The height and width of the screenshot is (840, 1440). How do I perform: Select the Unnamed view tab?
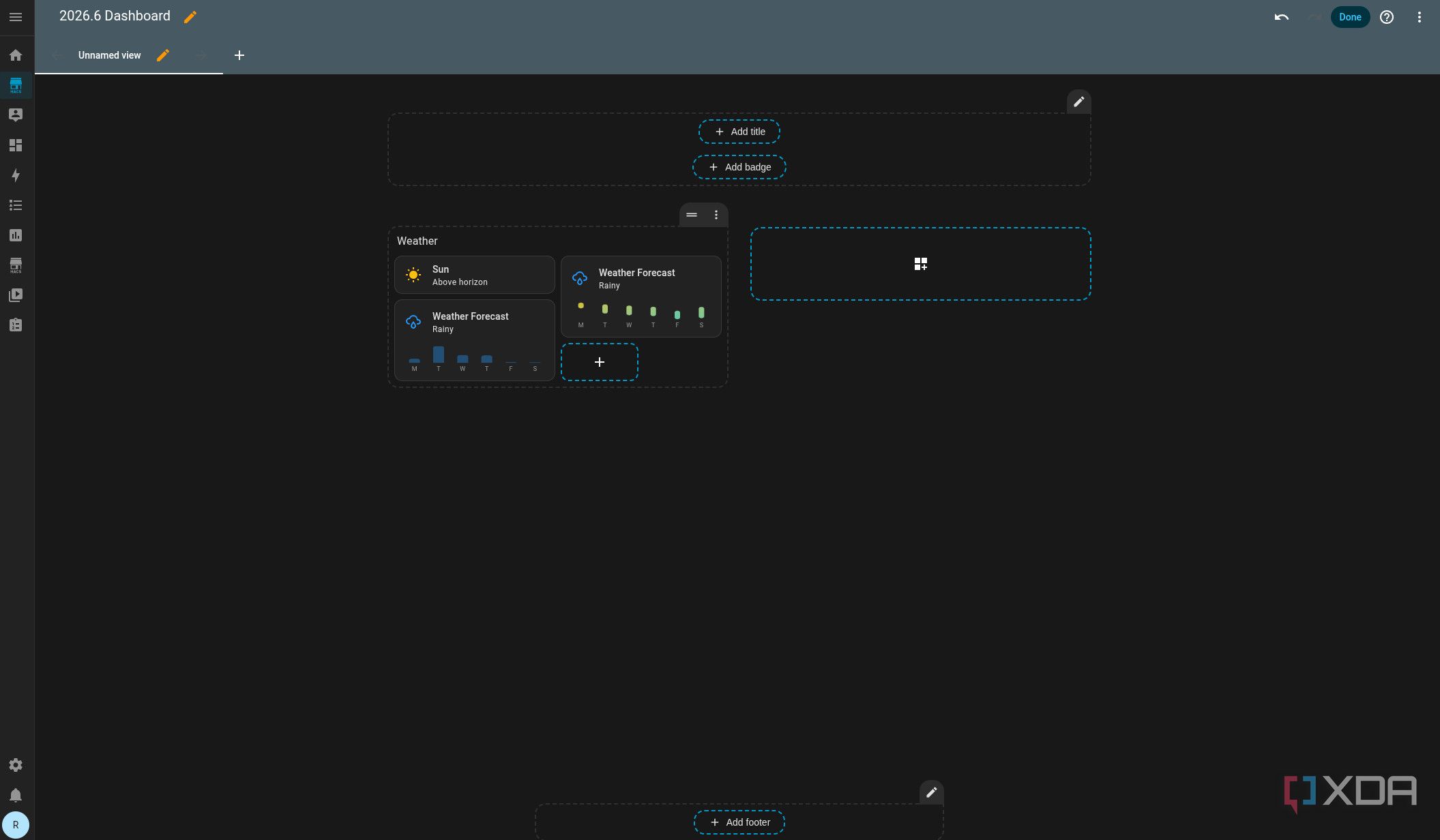click(110, 55)
